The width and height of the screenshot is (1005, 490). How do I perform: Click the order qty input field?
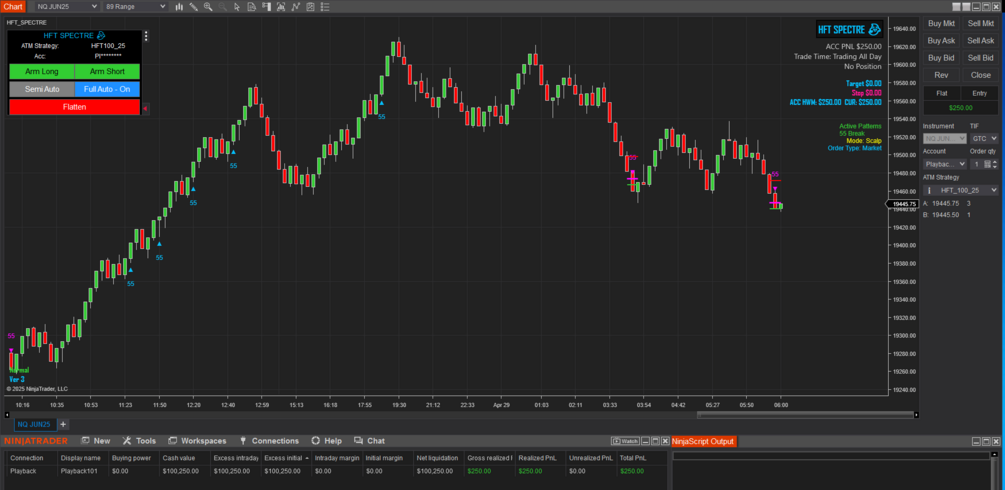pyautogui.click(x=979, y=164)
